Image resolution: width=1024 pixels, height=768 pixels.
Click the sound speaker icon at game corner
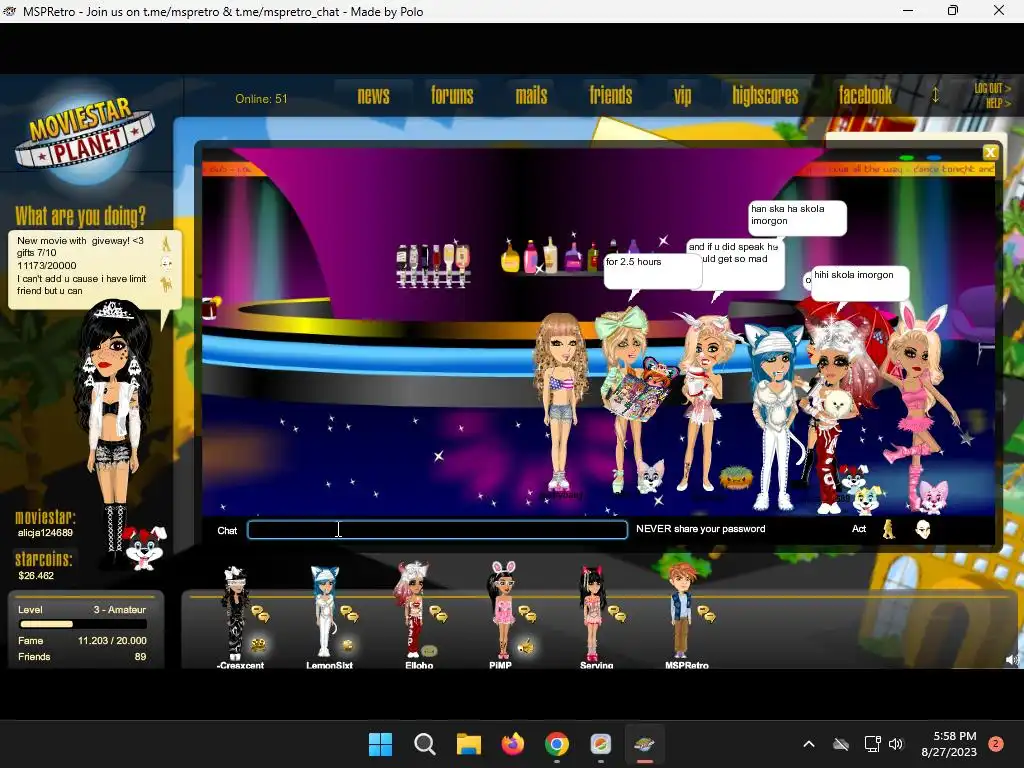pyautogui.click(x=1012, y=660)
